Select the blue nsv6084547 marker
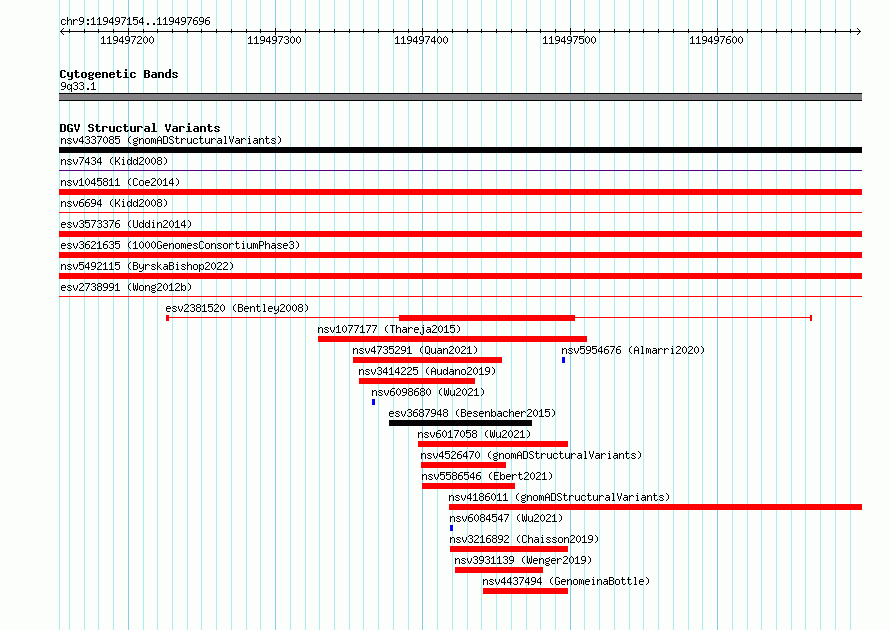Image resolution: width=890 pixels, height=630 pixels. tap(451, 528)
